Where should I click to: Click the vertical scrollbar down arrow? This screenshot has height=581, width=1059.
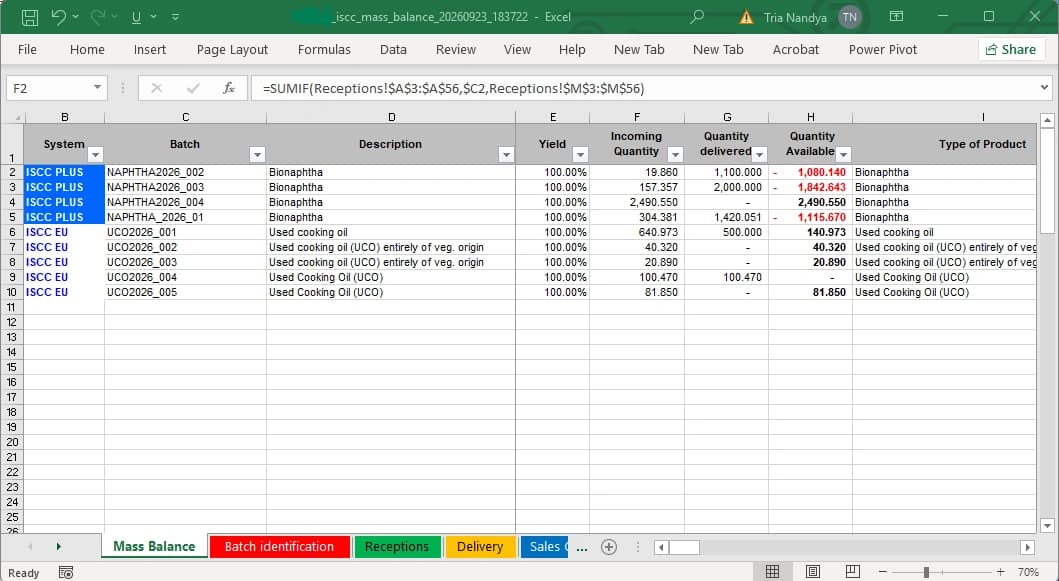coord(1047,526)
